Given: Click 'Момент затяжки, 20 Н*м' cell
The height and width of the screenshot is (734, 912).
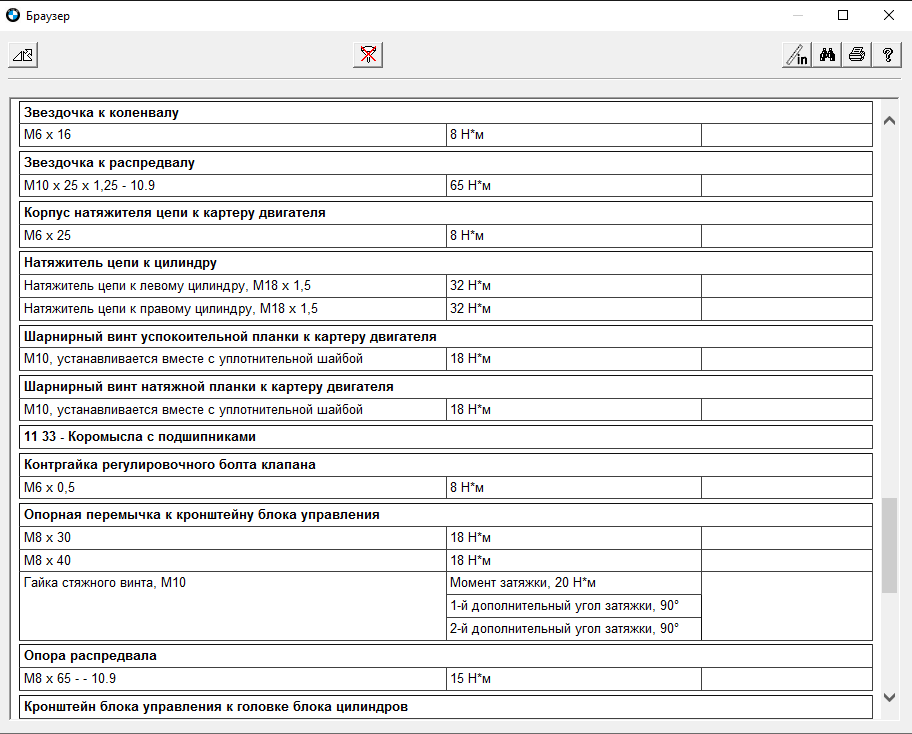Looking at the screenshot, I should point(573,583).
